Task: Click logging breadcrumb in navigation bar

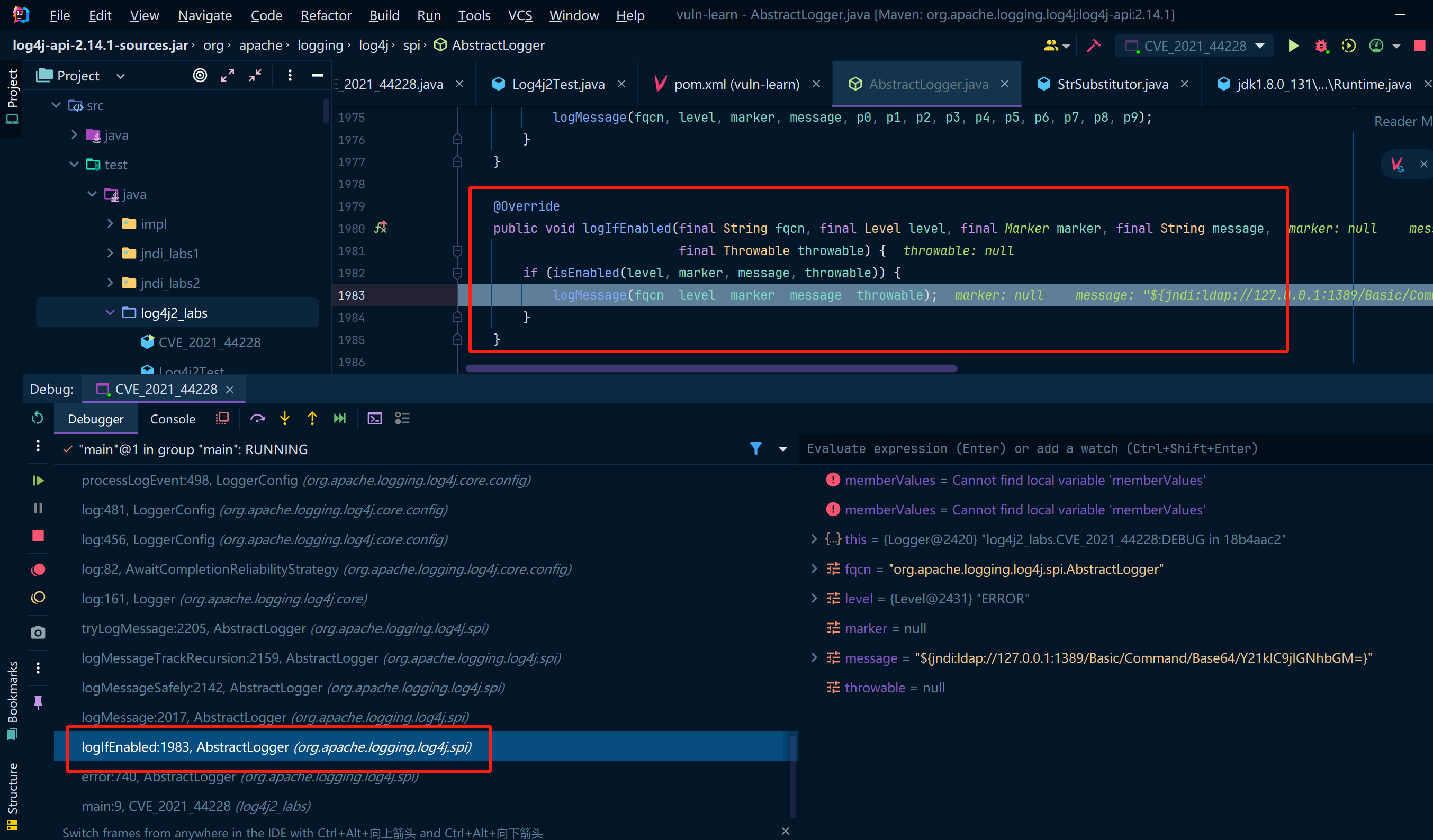Action: [x=320, y=46]
